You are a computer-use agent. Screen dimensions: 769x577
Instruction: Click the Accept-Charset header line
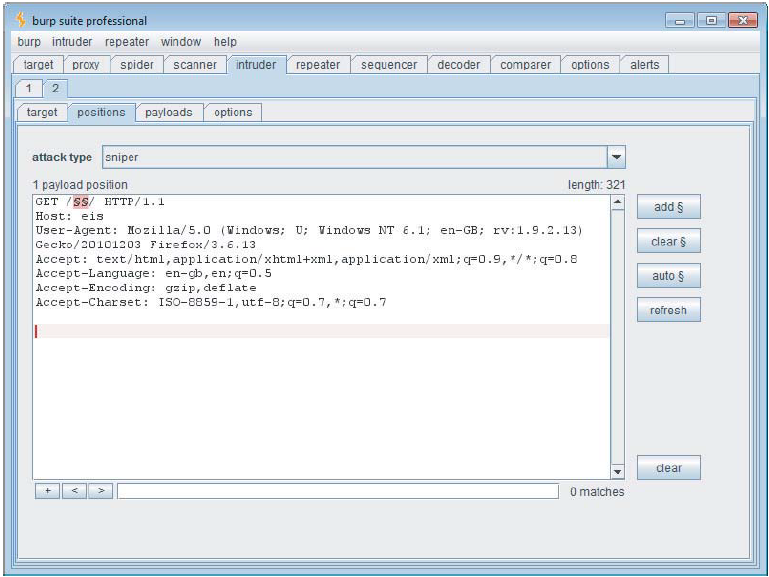(211, 302)
